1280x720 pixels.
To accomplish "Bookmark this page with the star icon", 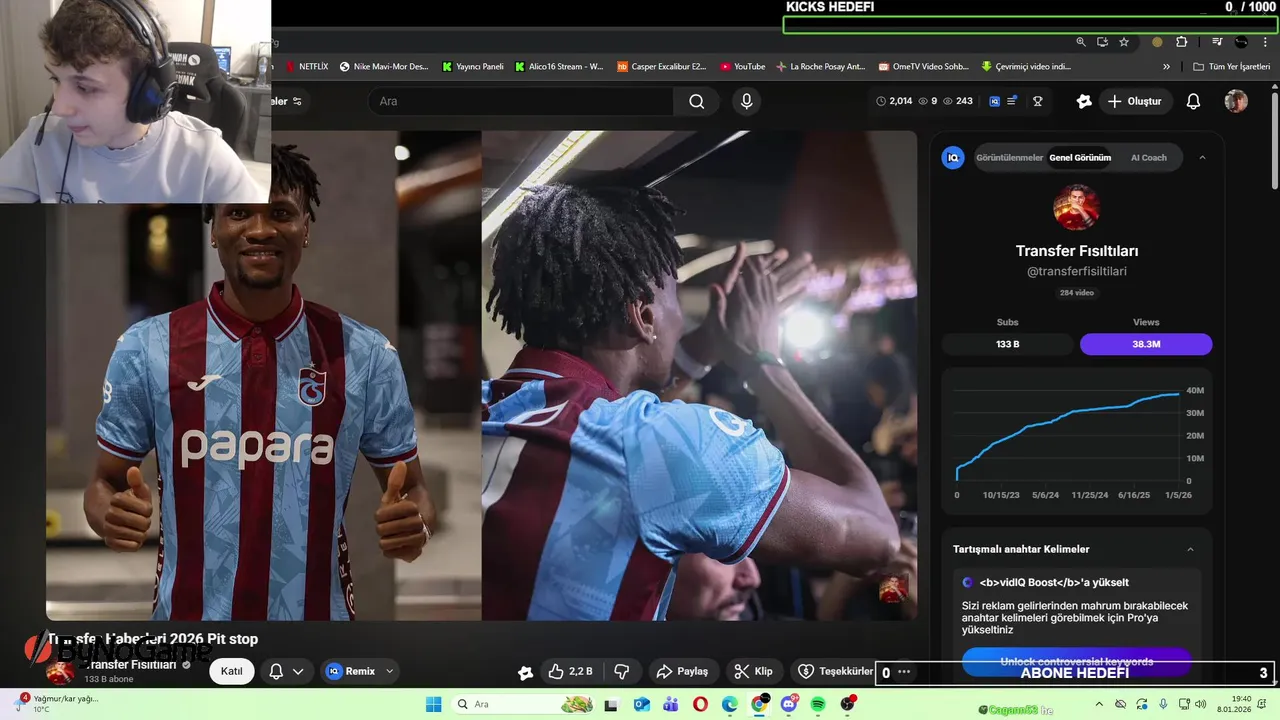I will [x=1124, y=42].
